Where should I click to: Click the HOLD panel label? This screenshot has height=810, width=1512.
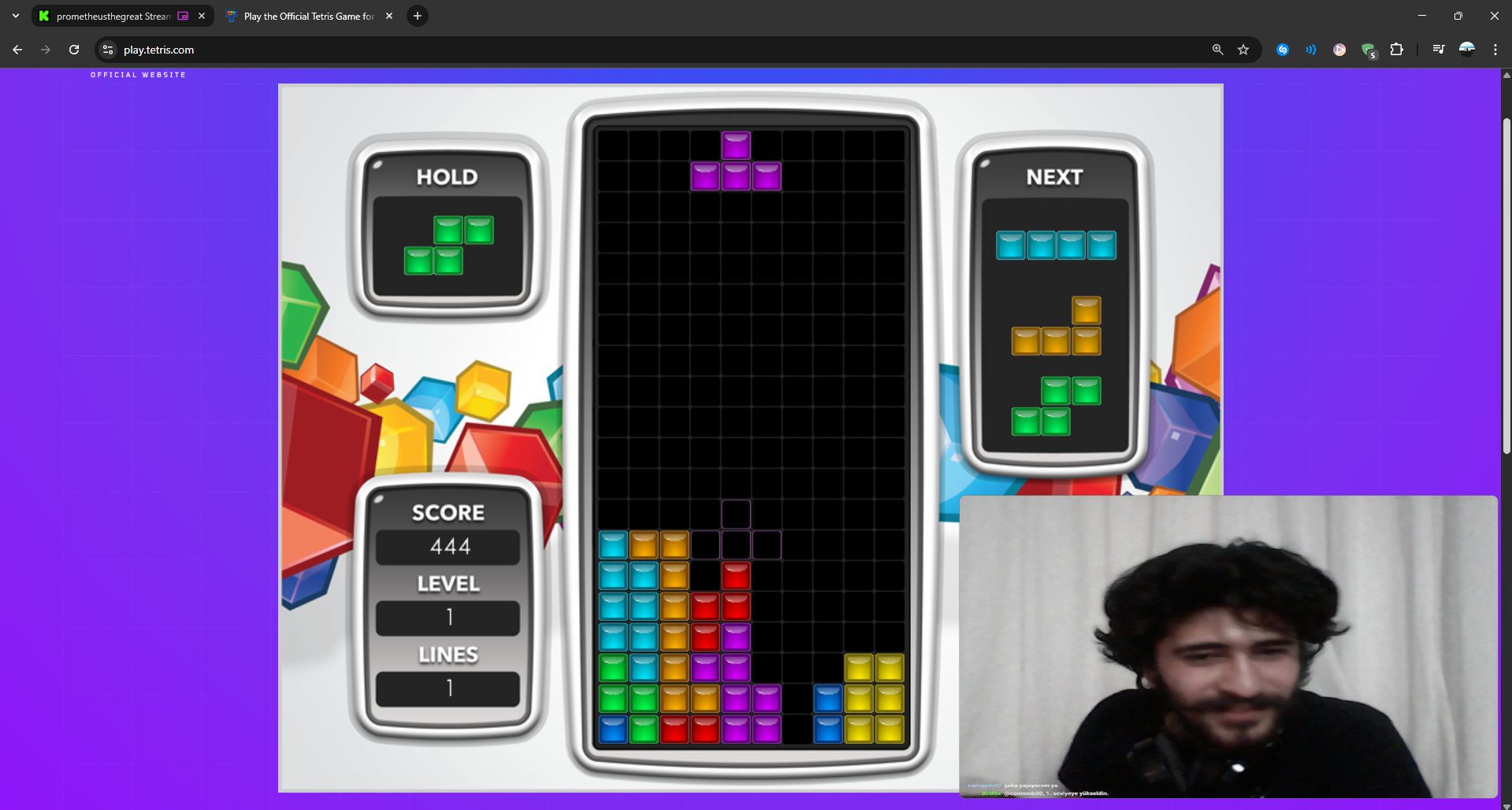(448, 176)
